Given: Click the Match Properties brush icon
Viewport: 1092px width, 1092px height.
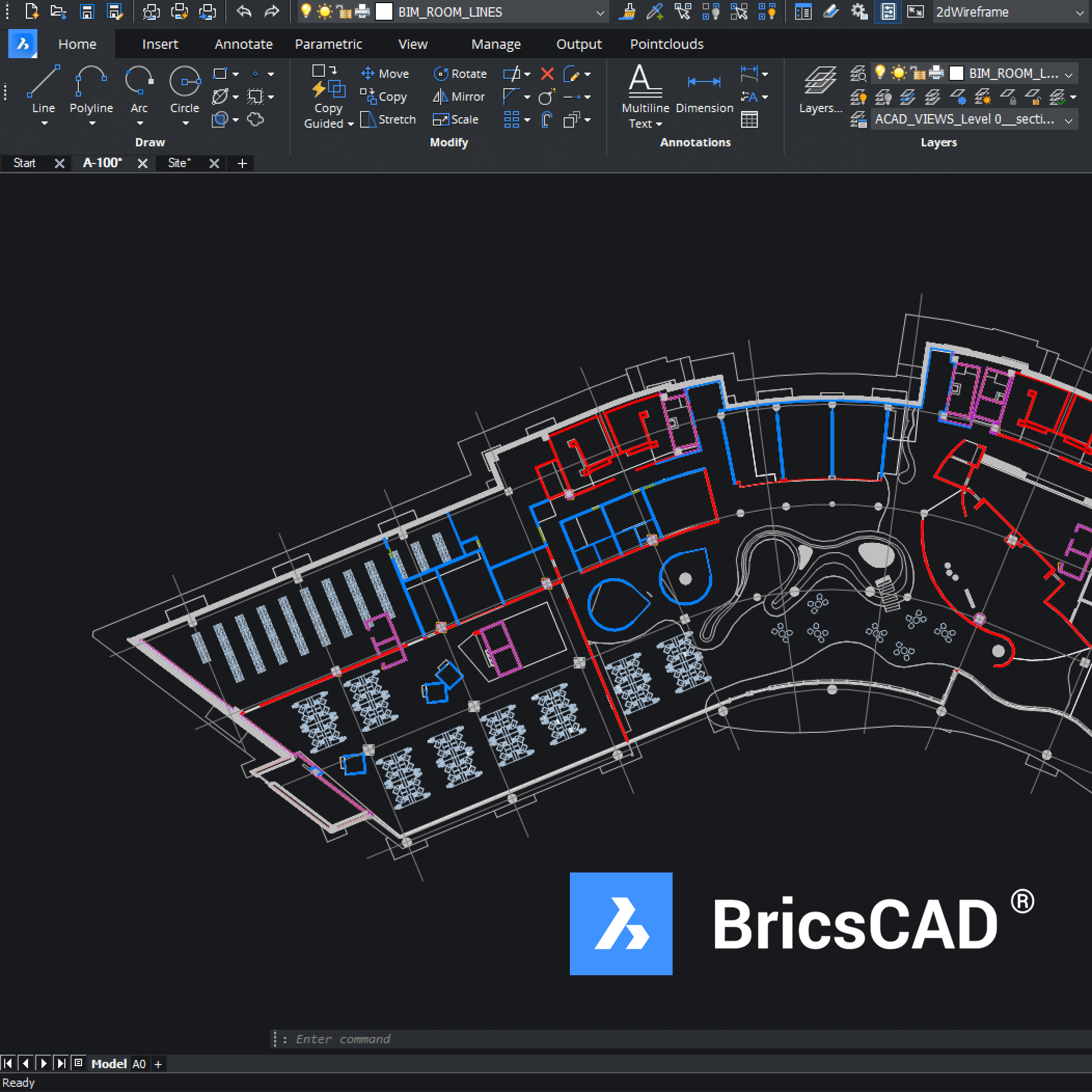Looking at the screenshot, I should click(x=627, y=11).
